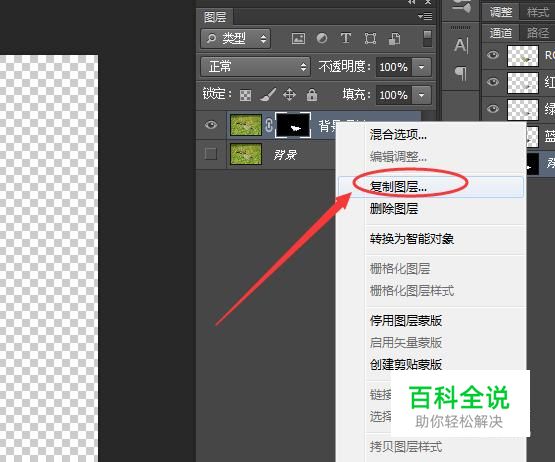Lock transparent pixels icon
Screen dimensions: 555x462
[245, 95]
